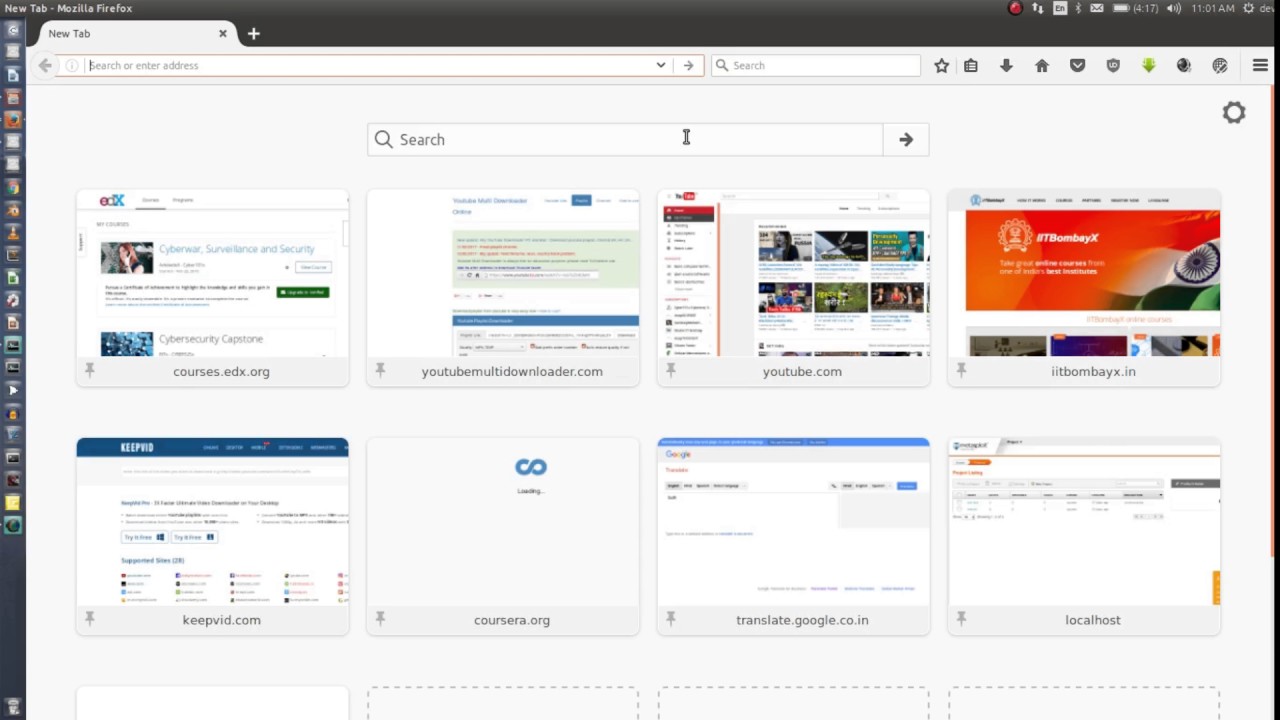Click the Back arrow button
The height and width of the screenshot is (720, 1280).
click(45, 65)
